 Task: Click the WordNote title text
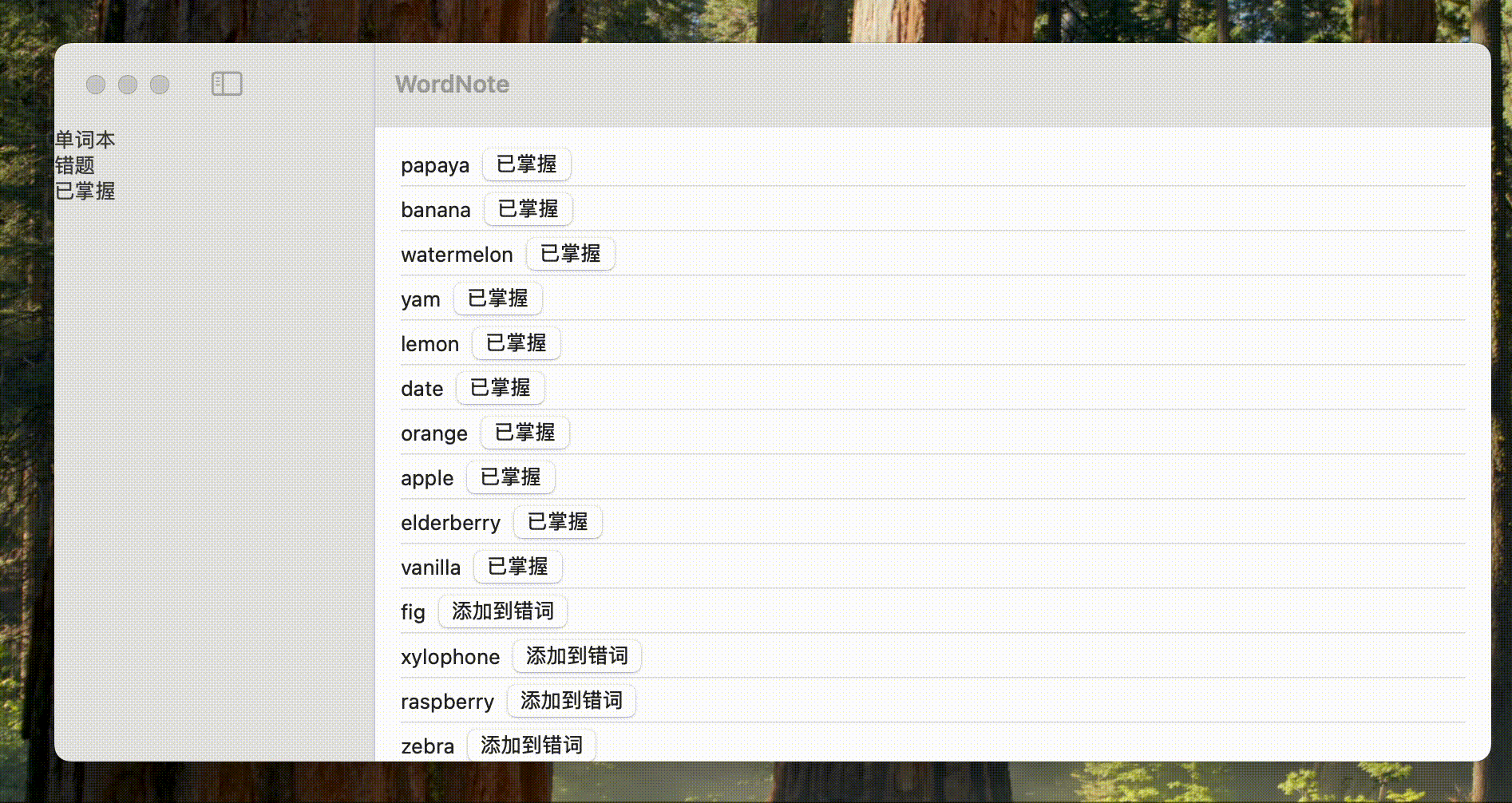(453, 84)
